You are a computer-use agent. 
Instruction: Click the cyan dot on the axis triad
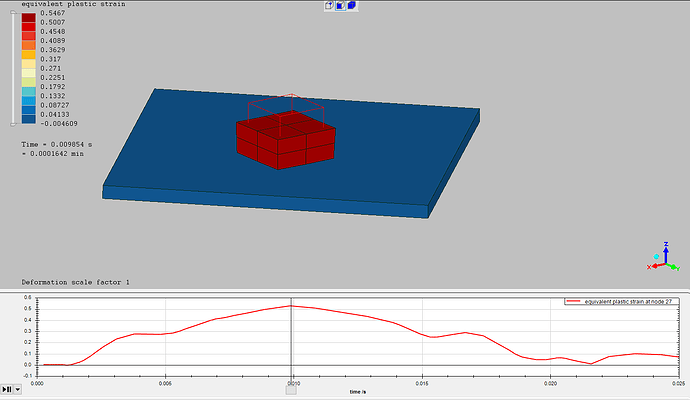click(656, 257)
